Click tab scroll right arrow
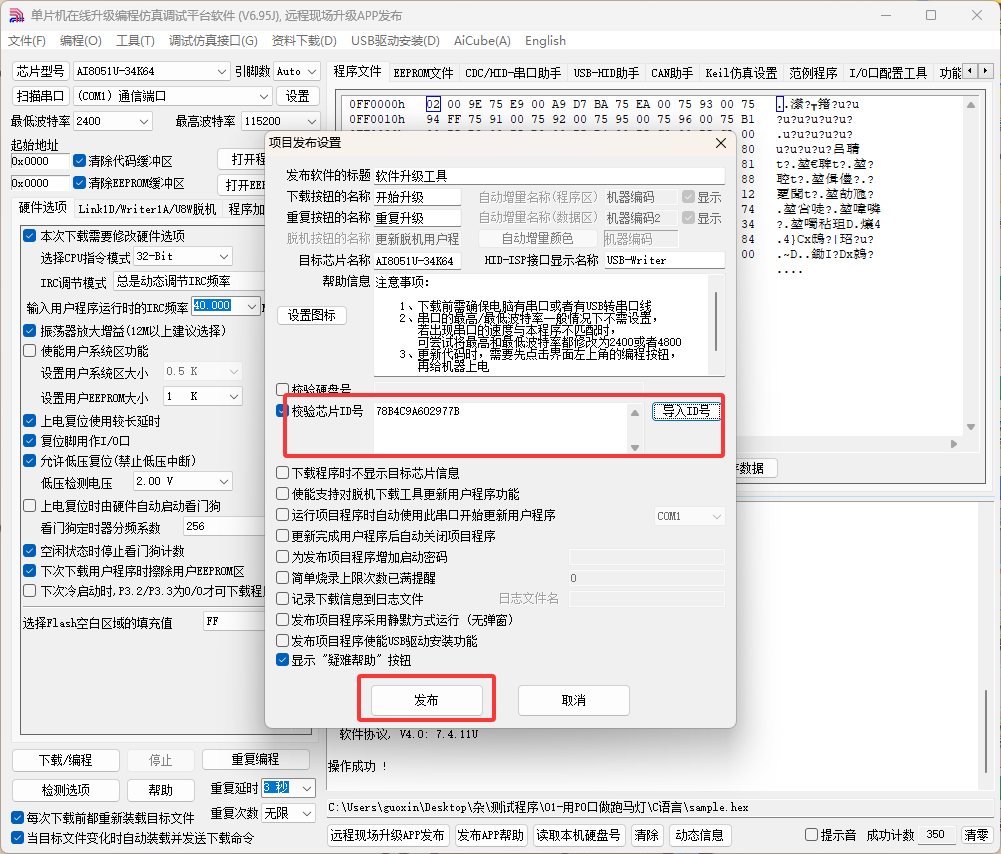Viewport: 1001px width, 854px height. coord(986,71)
